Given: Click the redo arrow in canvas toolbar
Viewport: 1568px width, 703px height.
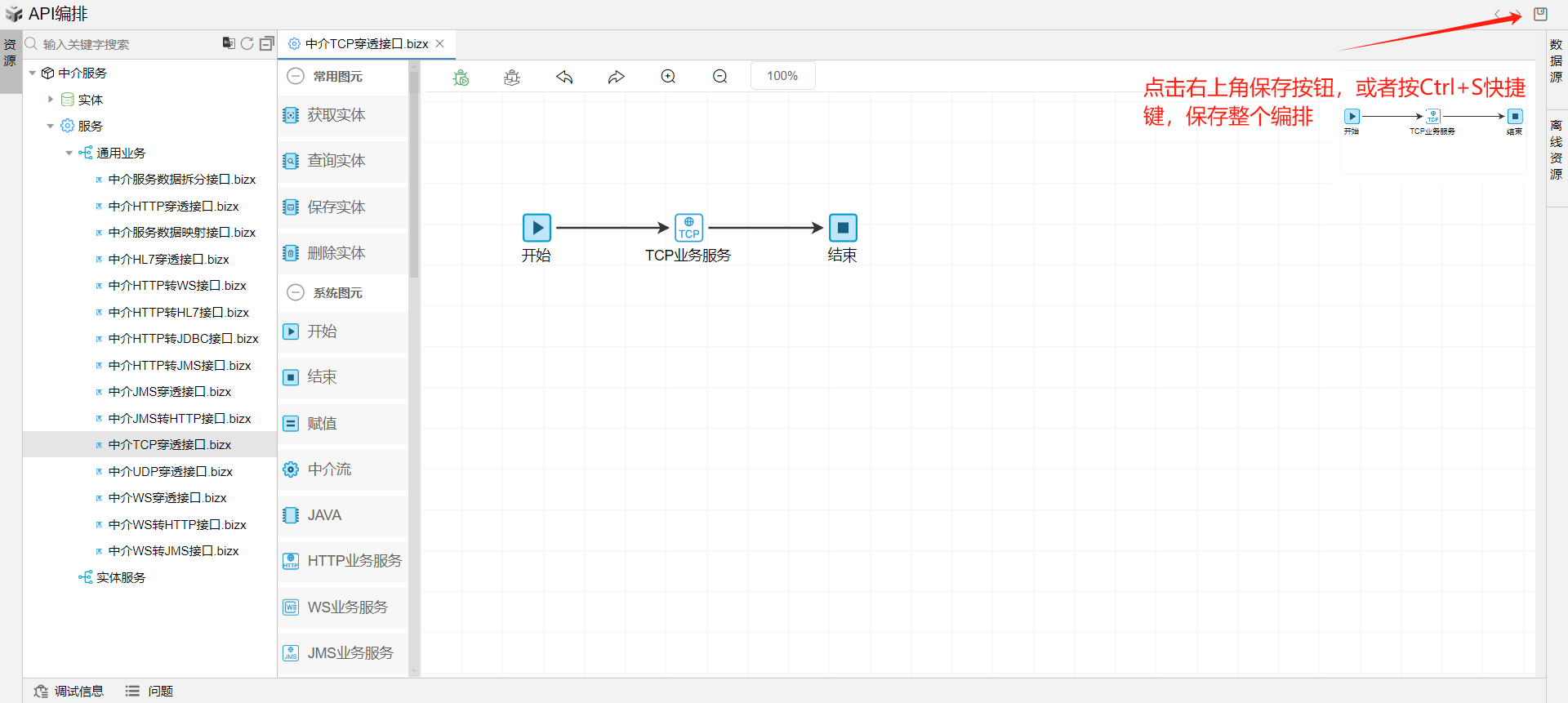Looking at the screenshot, I should (616, 77).
